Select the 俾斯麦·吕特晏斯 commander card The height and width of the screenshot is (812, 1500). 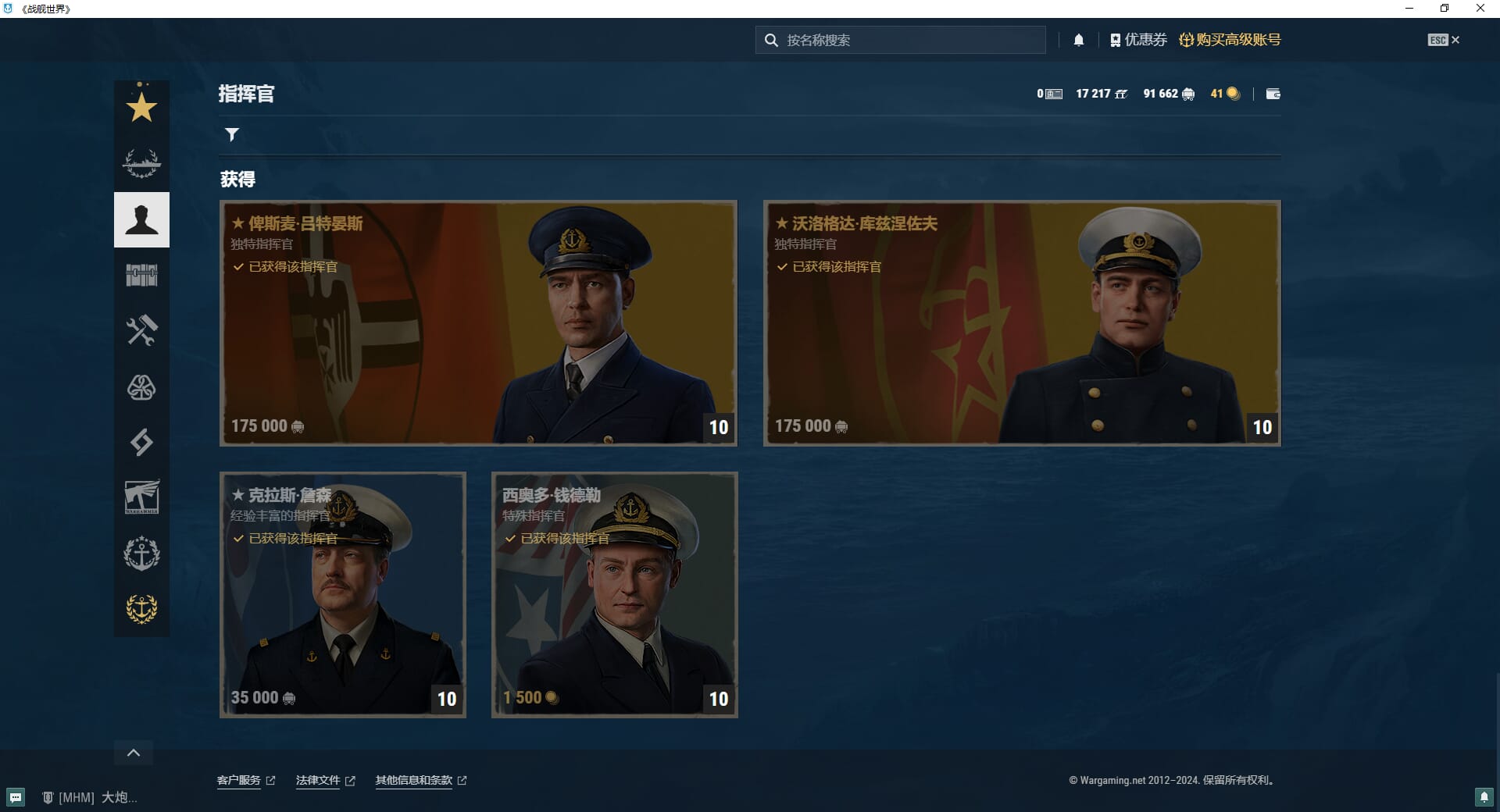point(478,323)
